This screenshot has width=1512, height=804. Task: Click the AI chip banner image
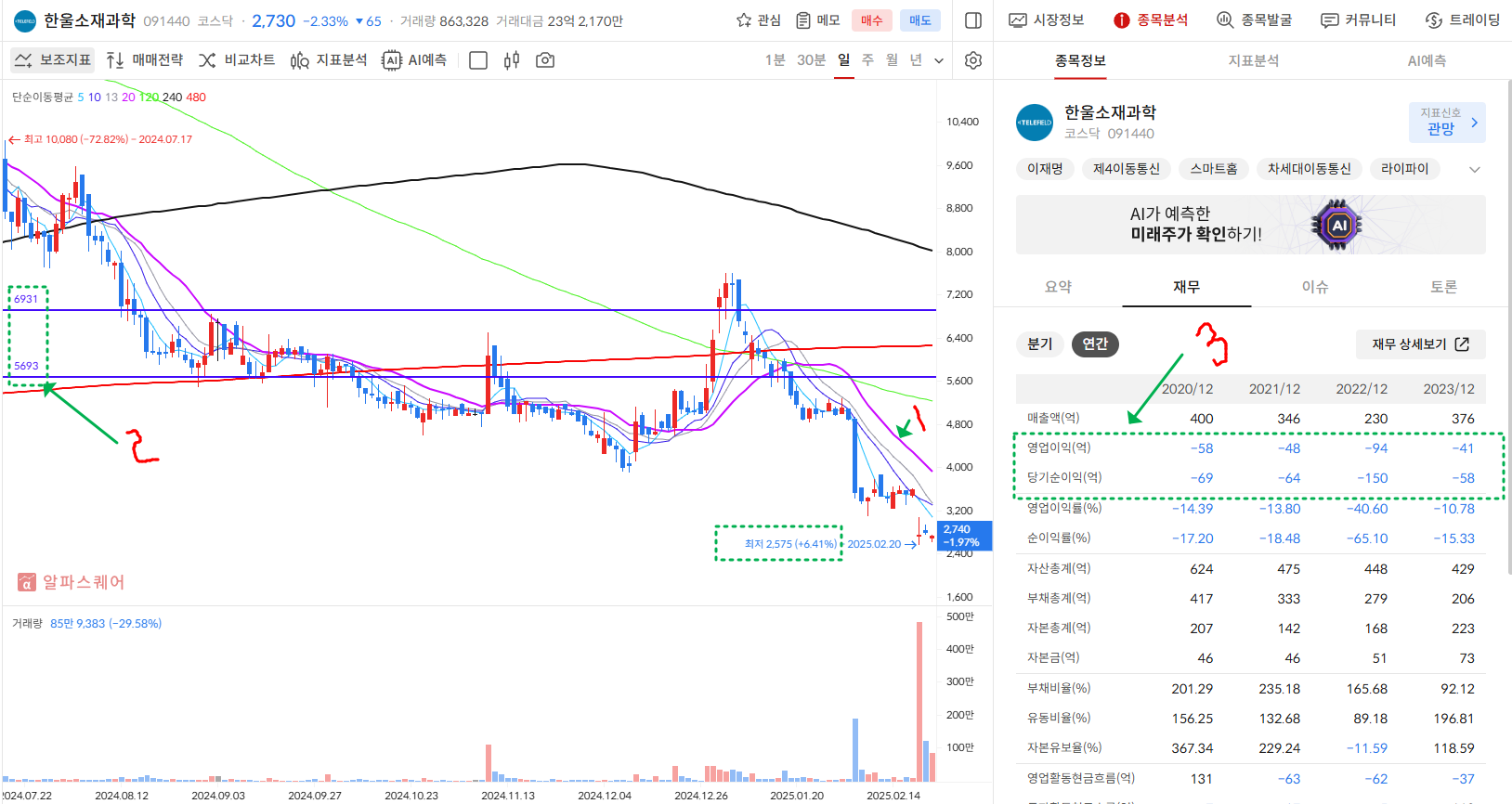point(1337,225)
